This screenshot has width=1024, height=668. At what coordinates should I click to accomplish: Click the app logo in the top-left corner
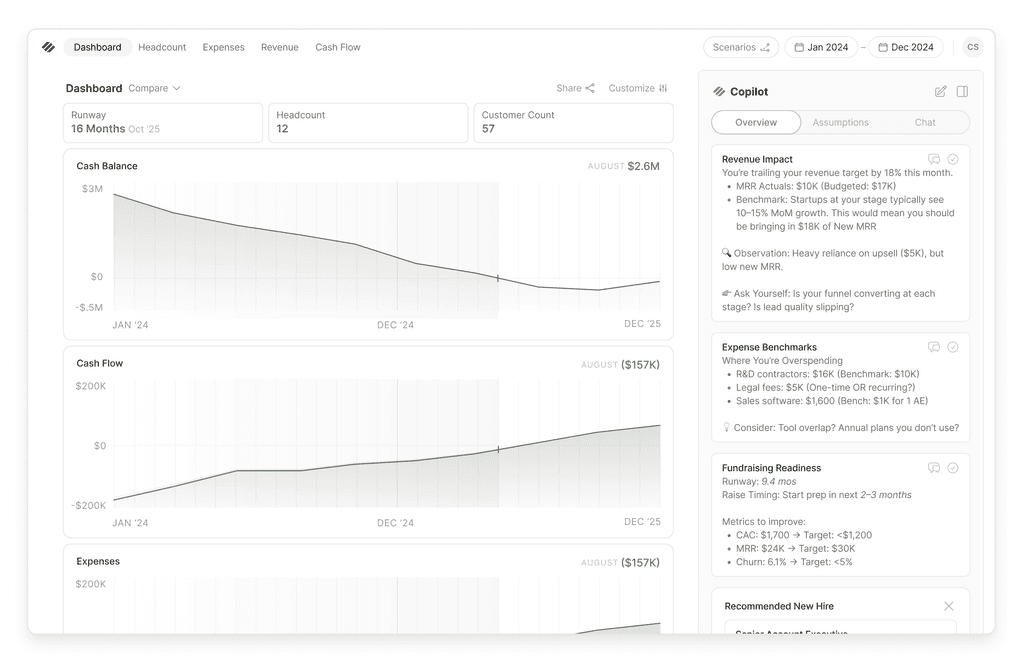point(48,46)
